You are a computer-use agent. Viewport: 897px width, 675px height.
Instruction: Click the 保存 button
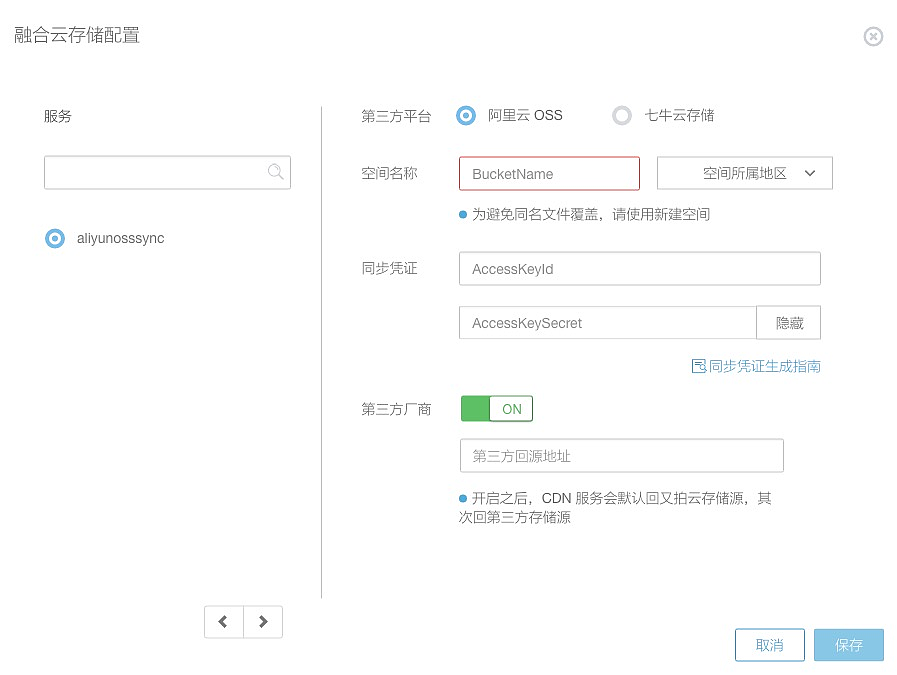pyautogui.click(x=848, y=645)
